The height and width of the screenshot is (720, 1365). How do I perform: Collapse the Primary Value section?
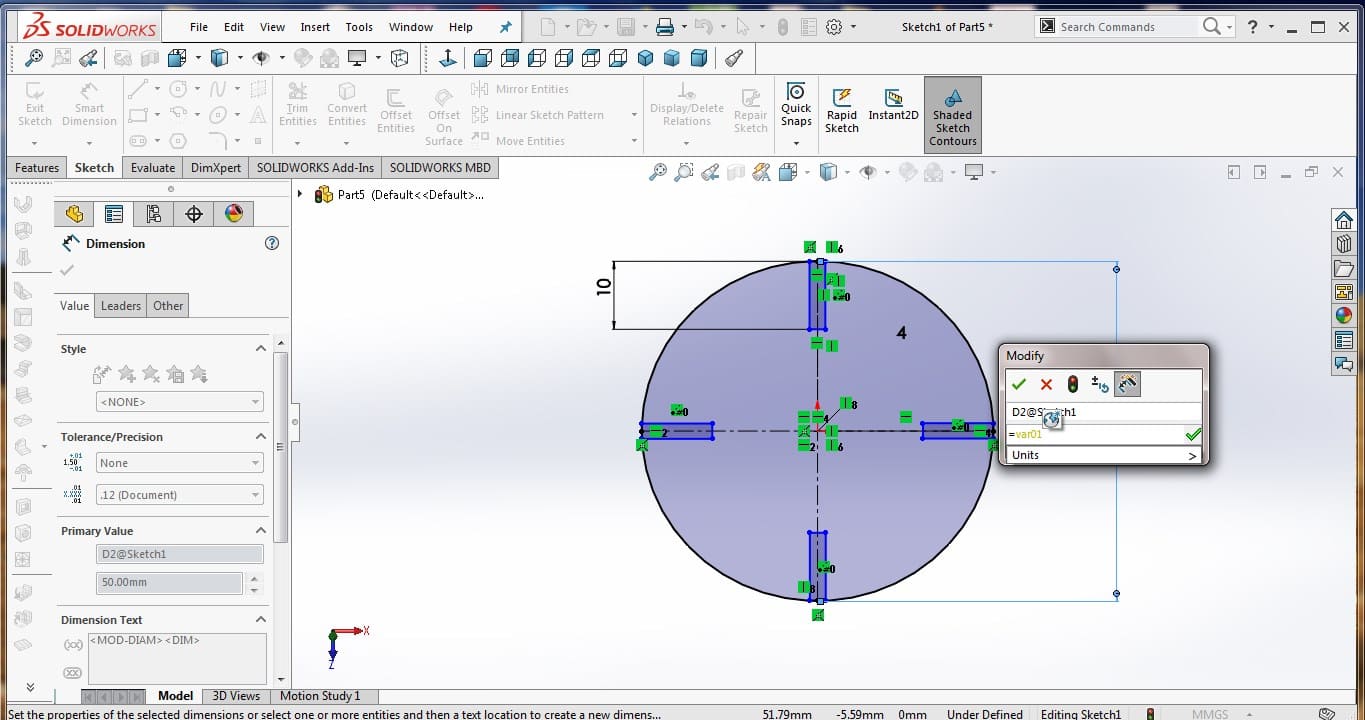(x=261, y=531)
